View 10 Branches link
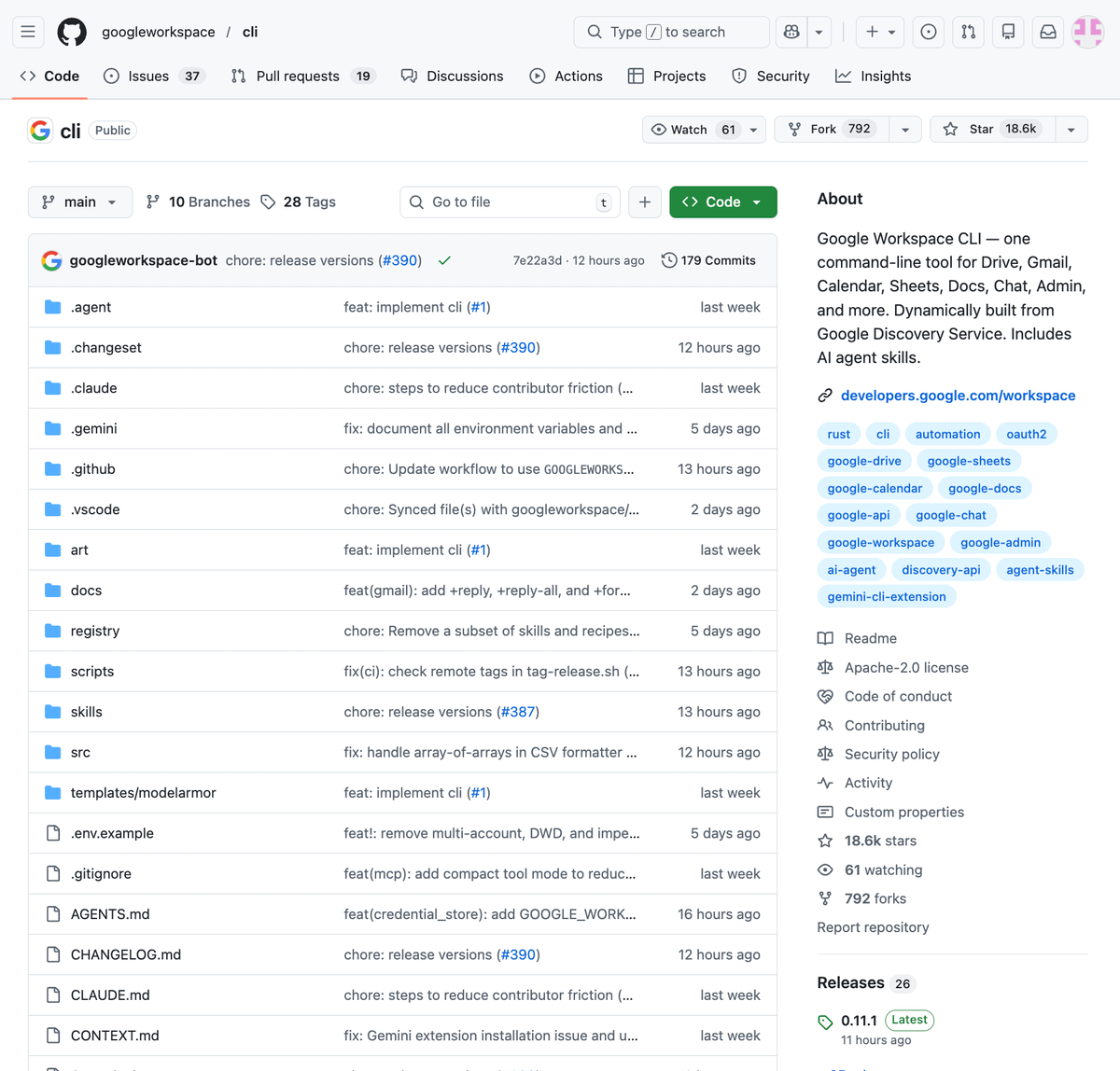This screenshot has height=1071, width=1120. (199, 202)
